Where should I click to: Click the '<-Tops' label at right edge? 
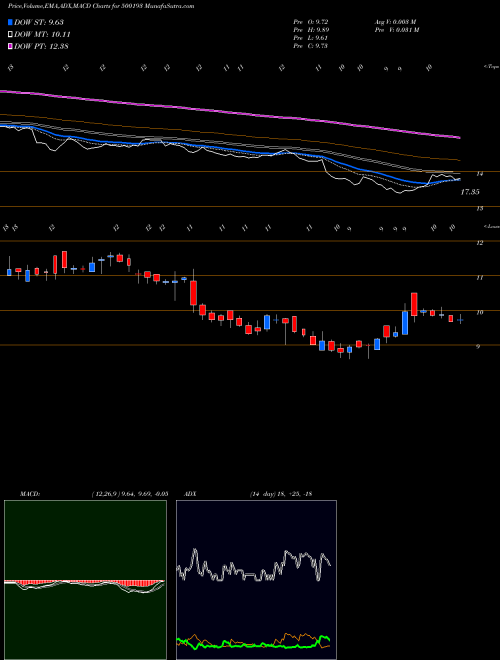491,67
